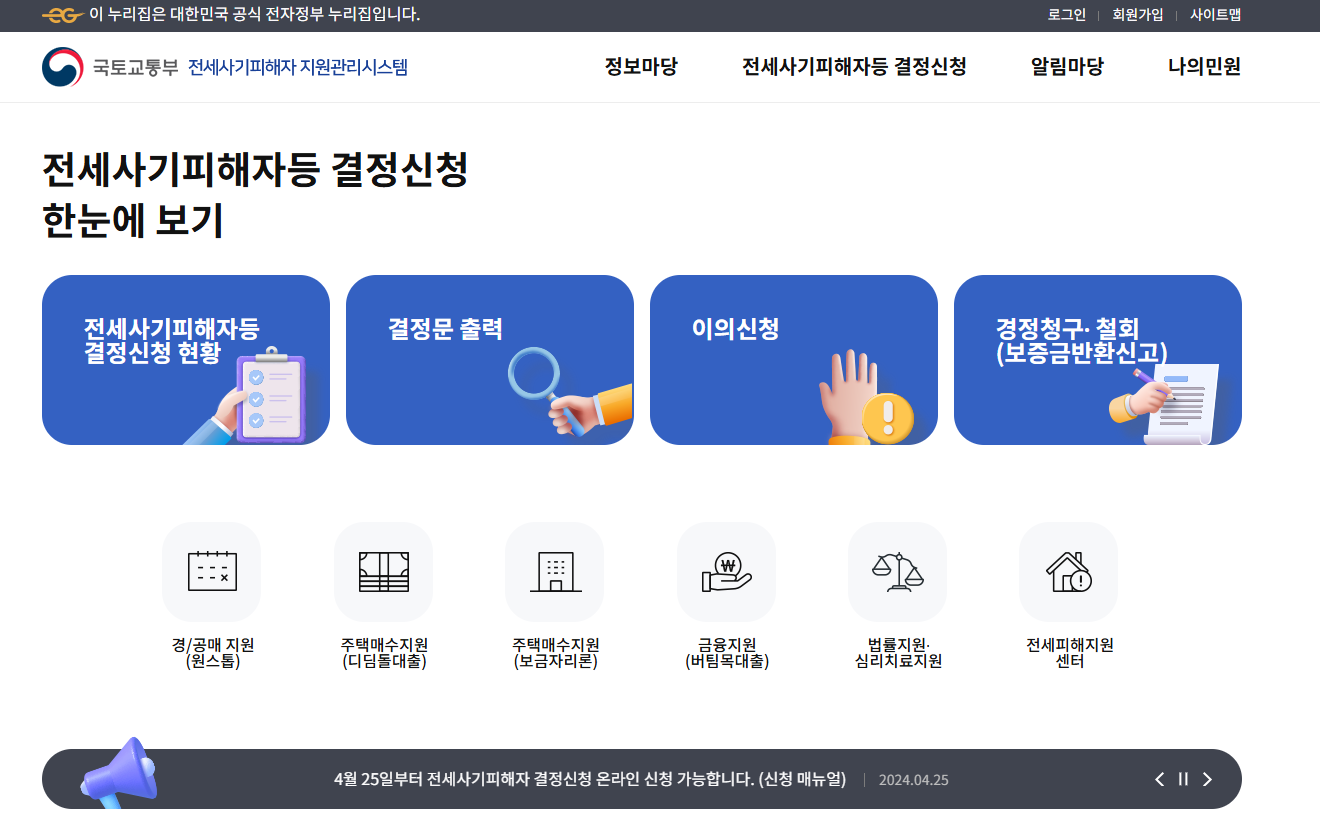Click 전세피해지원 센터 label

1069,653
